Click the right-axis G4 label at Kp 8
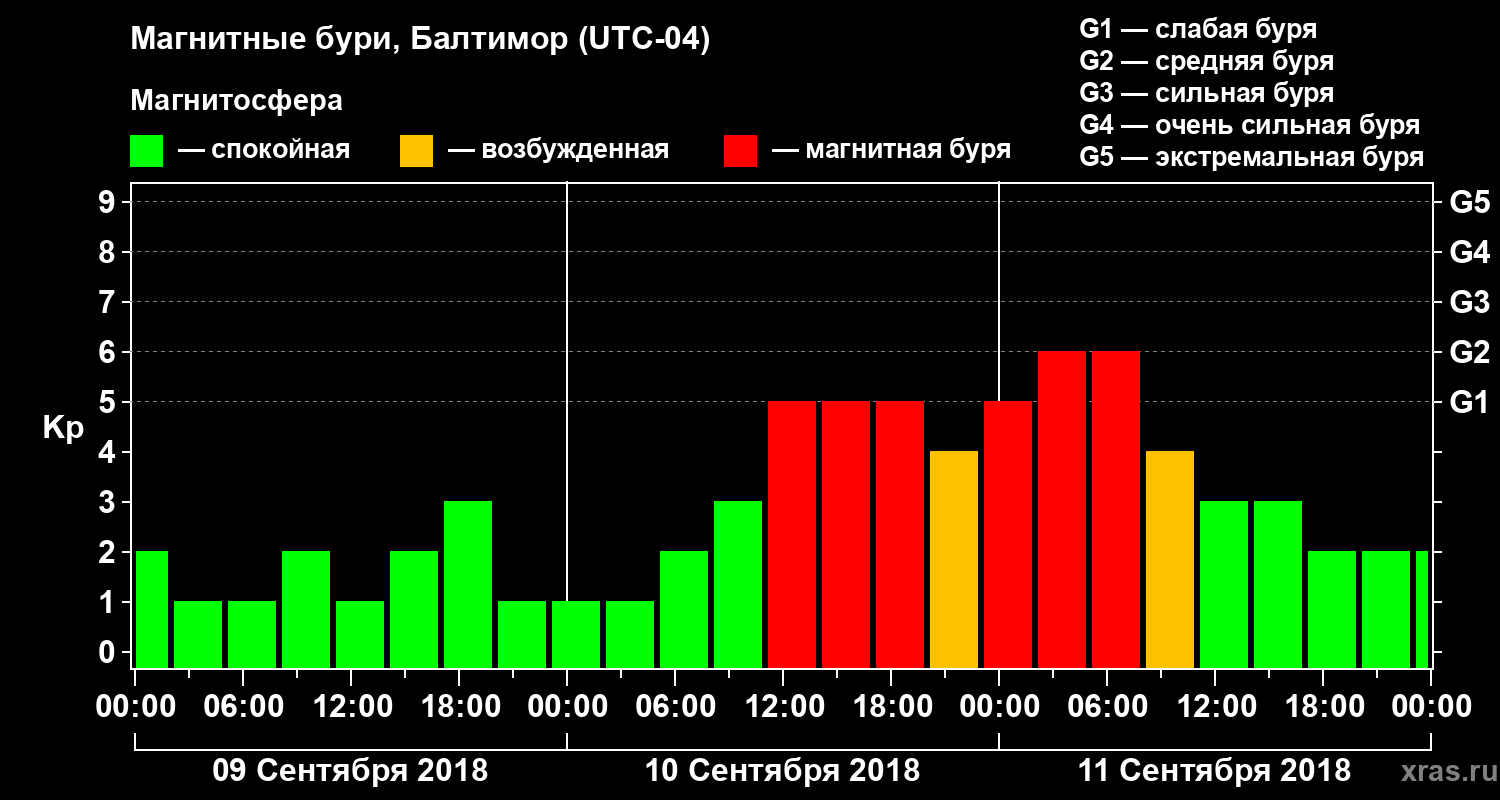This screenshot has width=1500, height=800. pos(1469,252)
